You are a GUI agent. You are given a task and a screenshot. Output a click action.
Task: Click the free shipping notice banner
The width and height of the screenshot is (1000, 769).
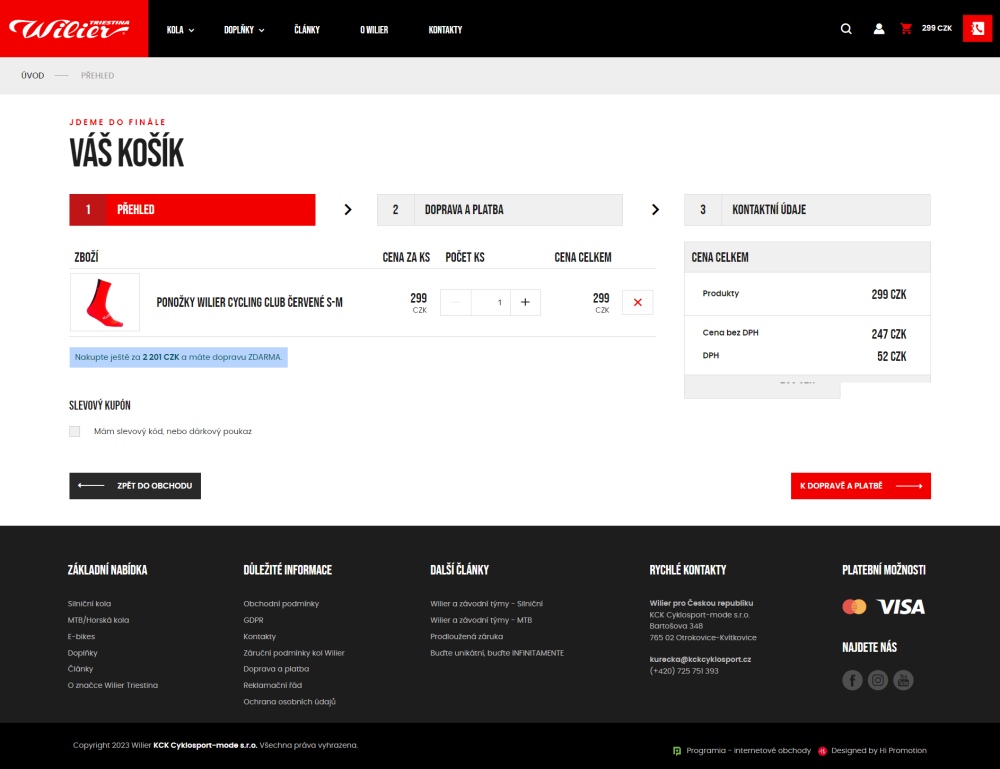pyautogui.click(x=179, y=358)
